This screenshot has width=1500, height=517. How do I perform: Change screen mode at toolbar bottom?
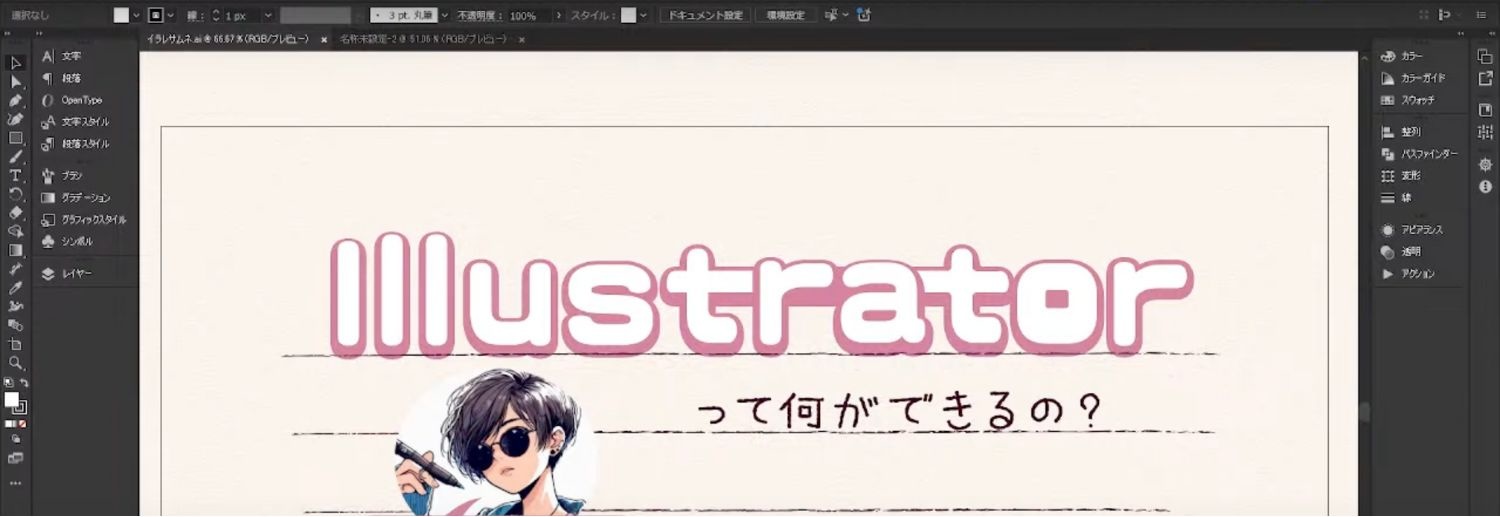[16, 457]
